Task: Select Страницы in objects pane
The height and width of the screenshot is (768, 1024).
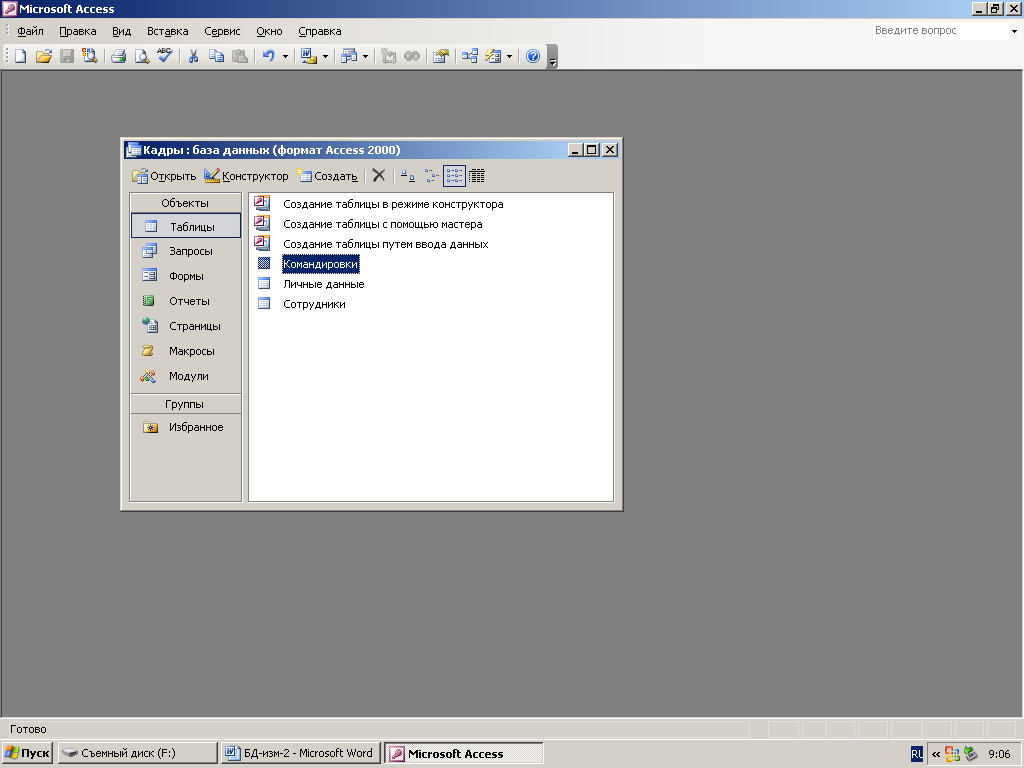Action: point(186,326)
